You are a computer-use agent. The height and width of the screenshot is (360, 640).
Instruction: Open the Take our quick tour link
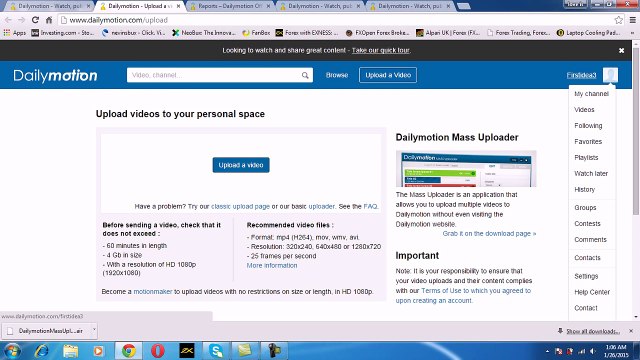380,51
